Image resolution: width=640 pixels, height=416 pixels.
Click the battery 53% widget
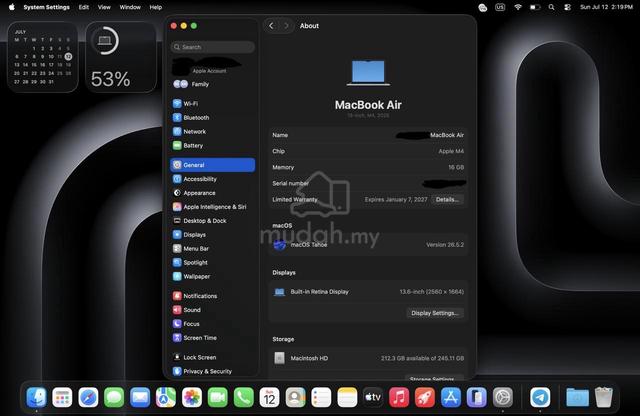pyautogui.click(x=121, y=57)
